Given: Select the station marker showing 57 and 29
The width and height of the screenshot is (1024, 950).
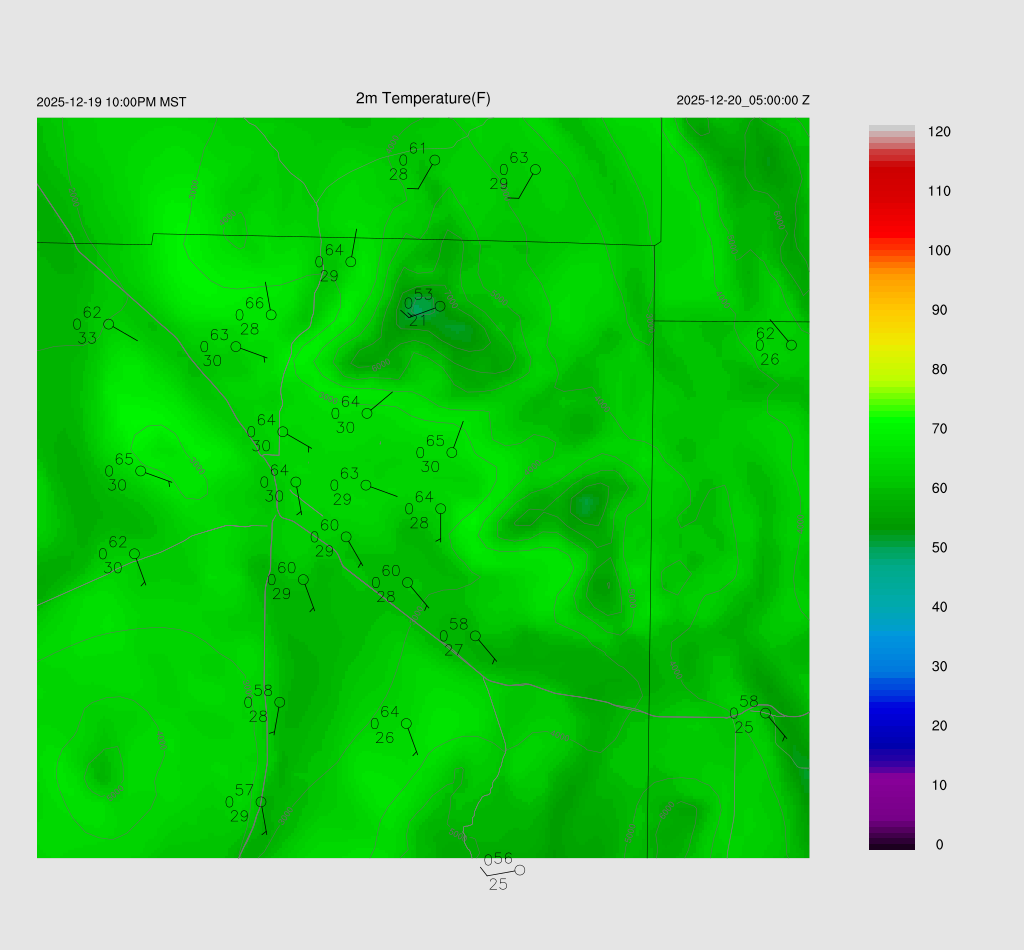Looking at the screenshot, I should click(x=261, y=802).
